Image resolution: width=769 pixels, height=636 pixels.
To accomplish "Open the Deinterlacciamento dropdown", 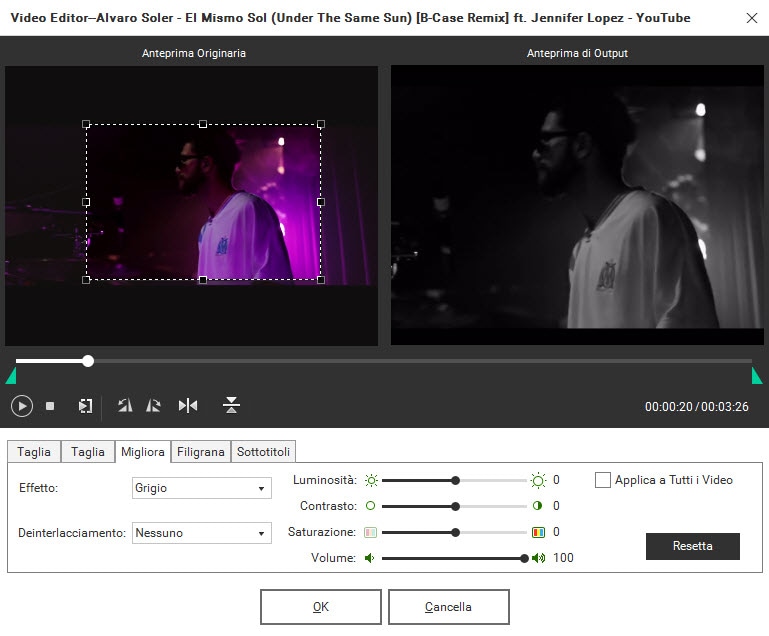I will 202,533.
